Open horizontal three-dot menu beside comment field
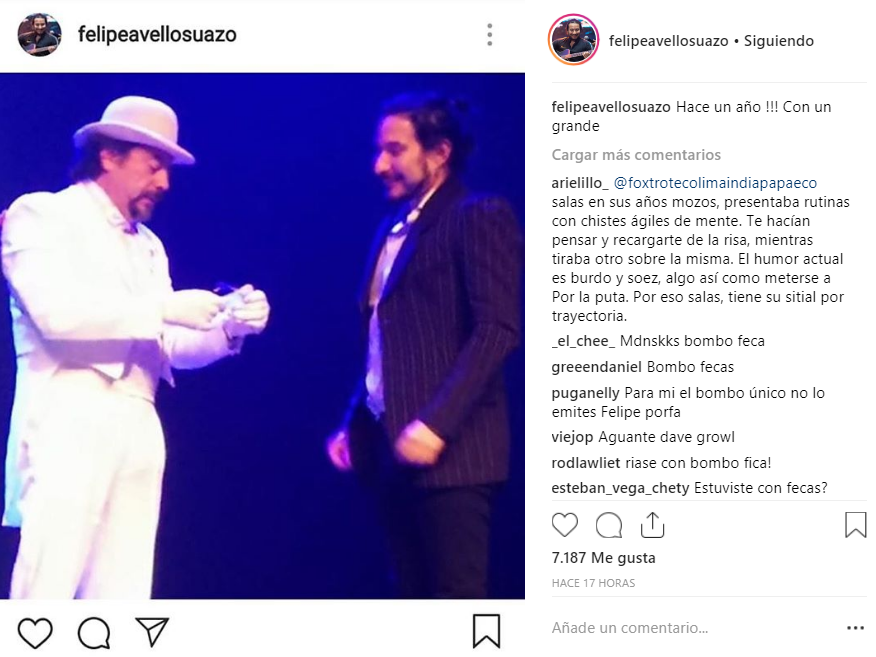The height and width of the screenshot is (657, 876). point(855,628)
